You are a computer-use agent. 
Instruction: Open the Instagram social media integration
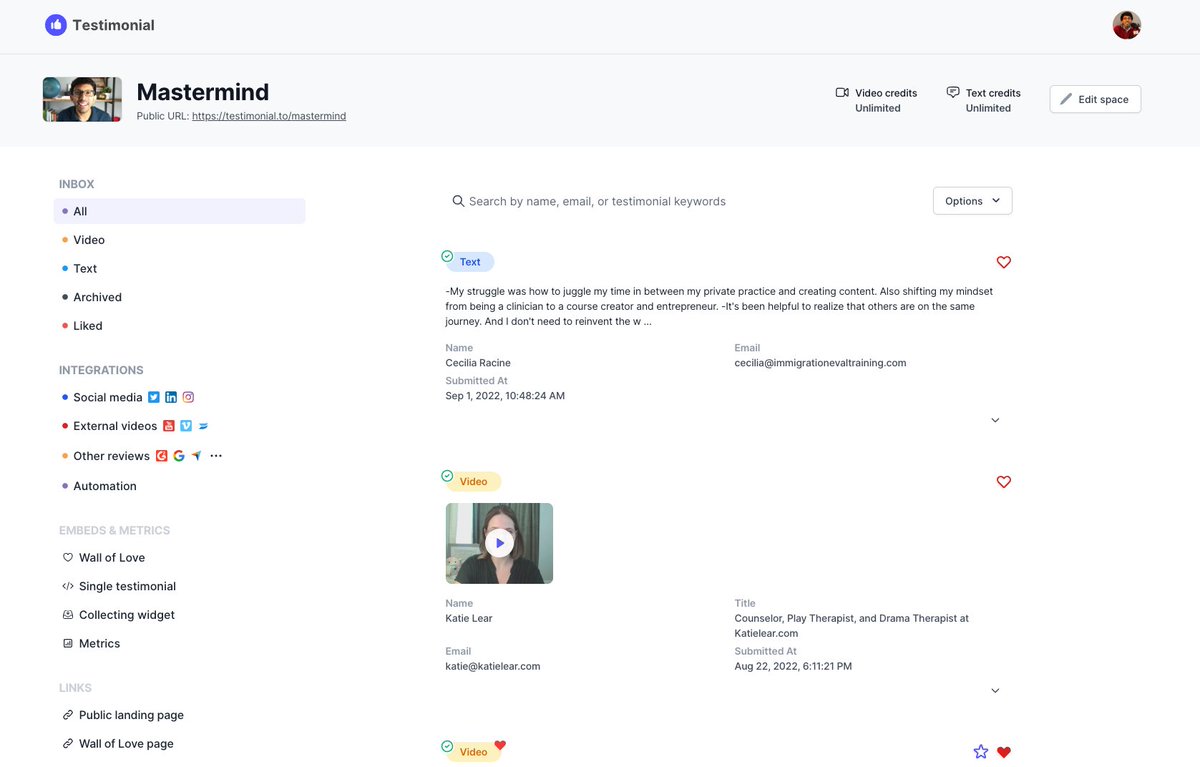pos(188,397)
